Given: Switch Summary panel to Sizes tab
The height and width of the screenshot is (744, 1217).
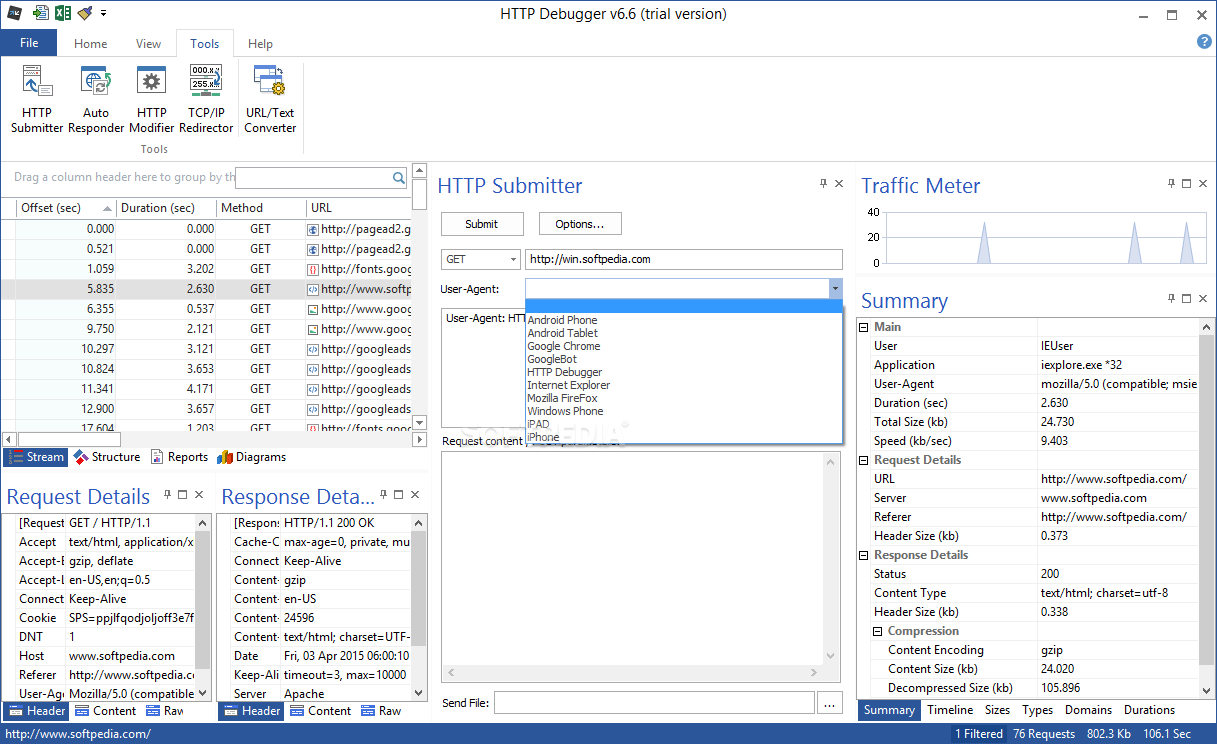Looking at the screenshot, I should 997,710.
